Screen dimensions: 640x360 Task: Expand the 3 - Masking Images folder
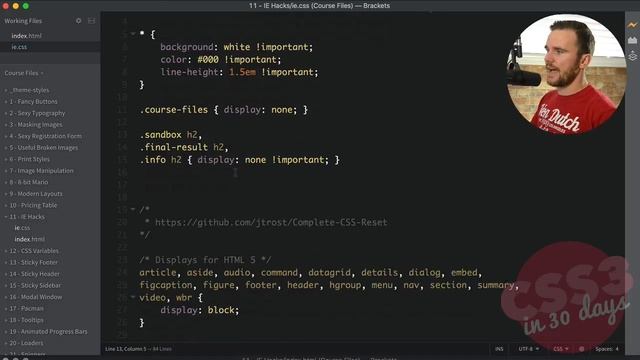tap(6, 124)
